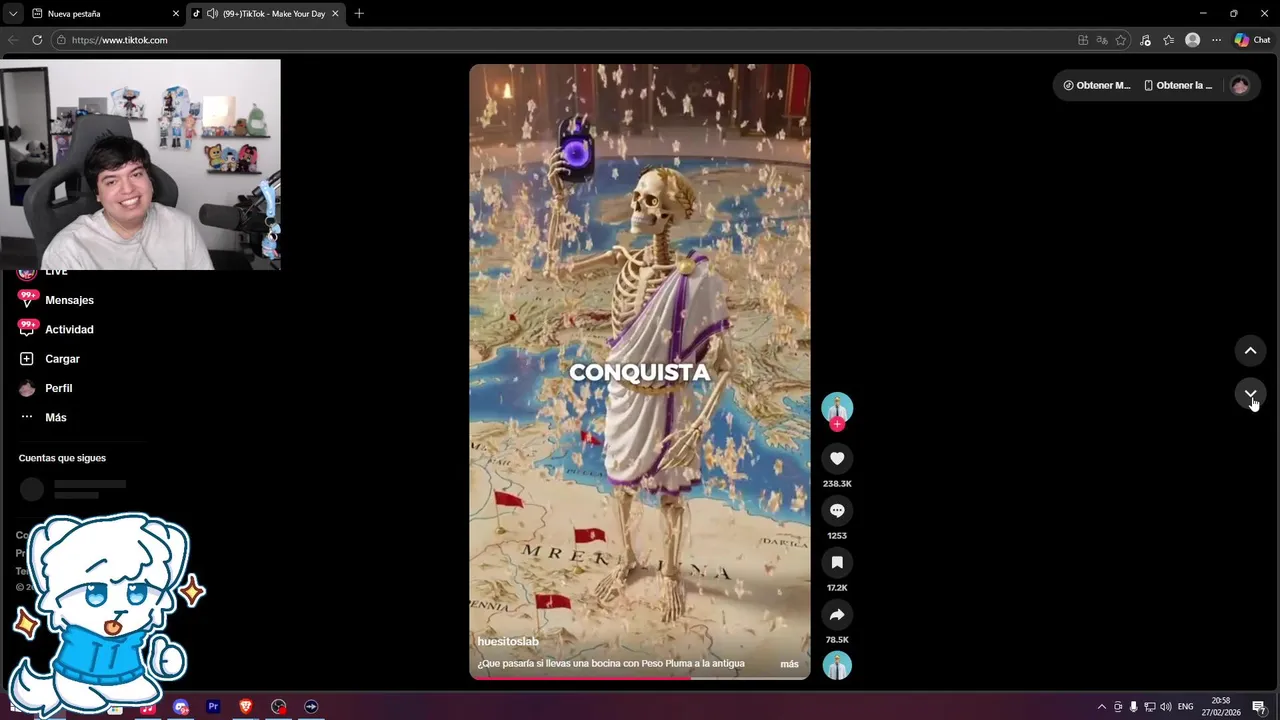Open Mensajes in the TikTok sidebar
The width and height of the screenshot is (1280, 720).
pos(69,300)
